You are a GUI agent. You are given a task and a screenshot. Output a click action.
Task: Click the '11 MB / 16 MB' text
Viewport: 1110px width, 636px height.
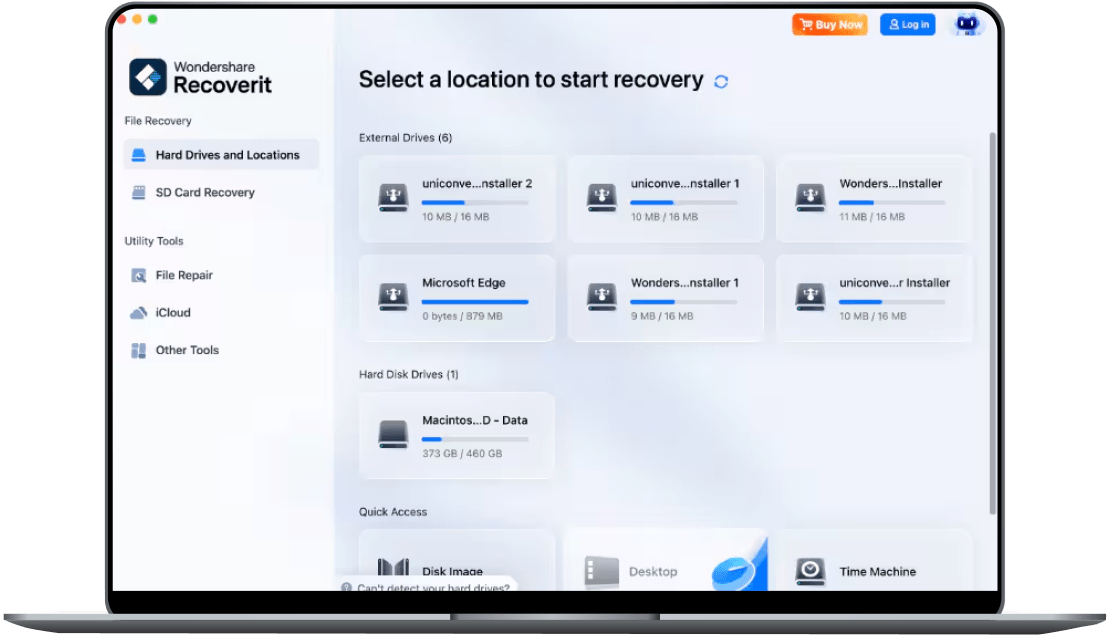[x=872, y=217]
